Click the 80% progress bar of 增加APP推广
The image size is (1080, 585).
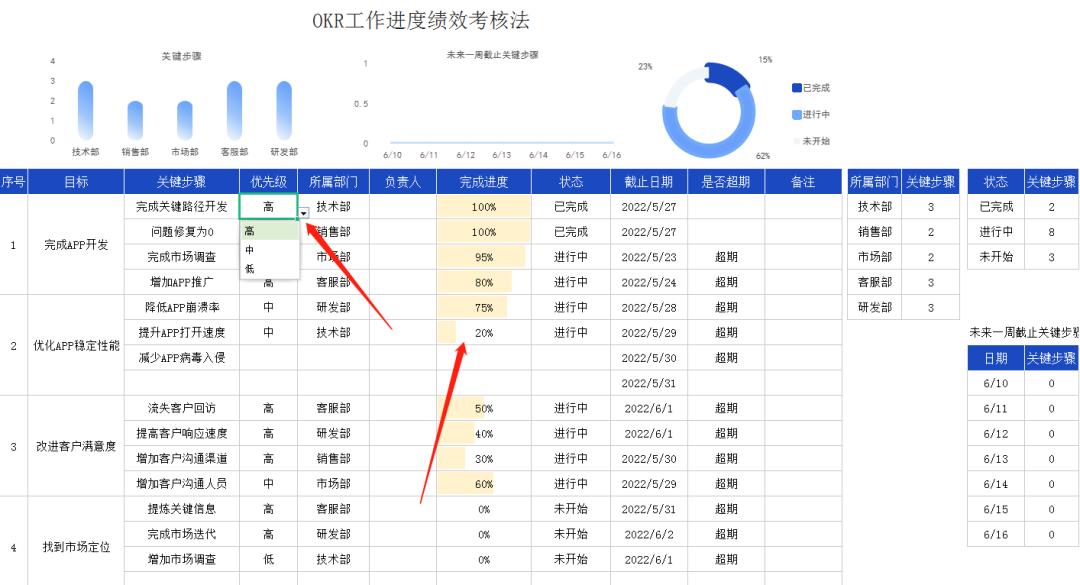pos(485,282)
